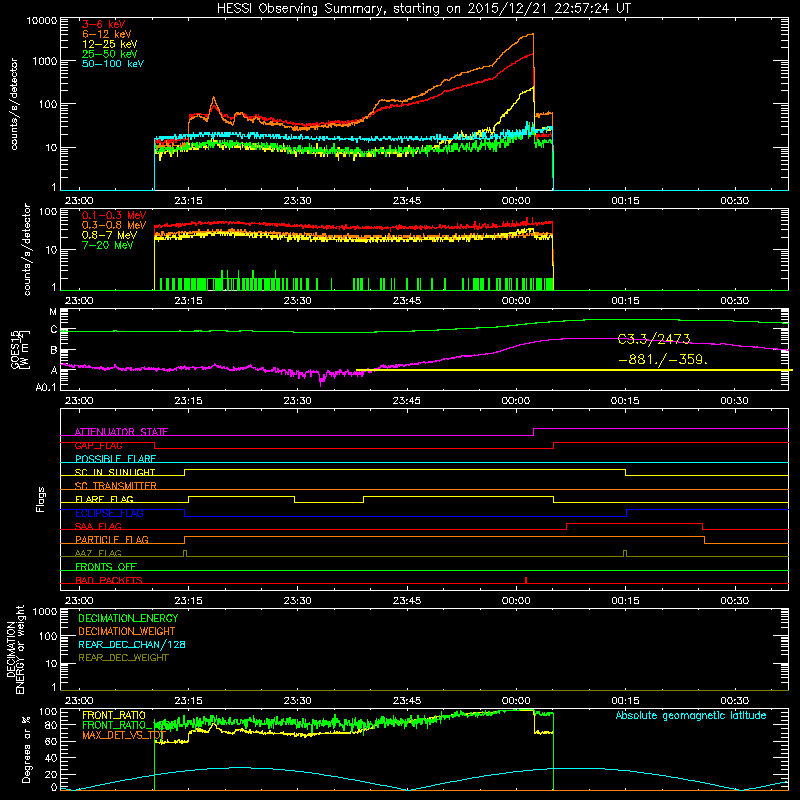Click the REAR_DEC_CHAN/128 legend label
Viewport: 800px width, 800px height.
132,644
